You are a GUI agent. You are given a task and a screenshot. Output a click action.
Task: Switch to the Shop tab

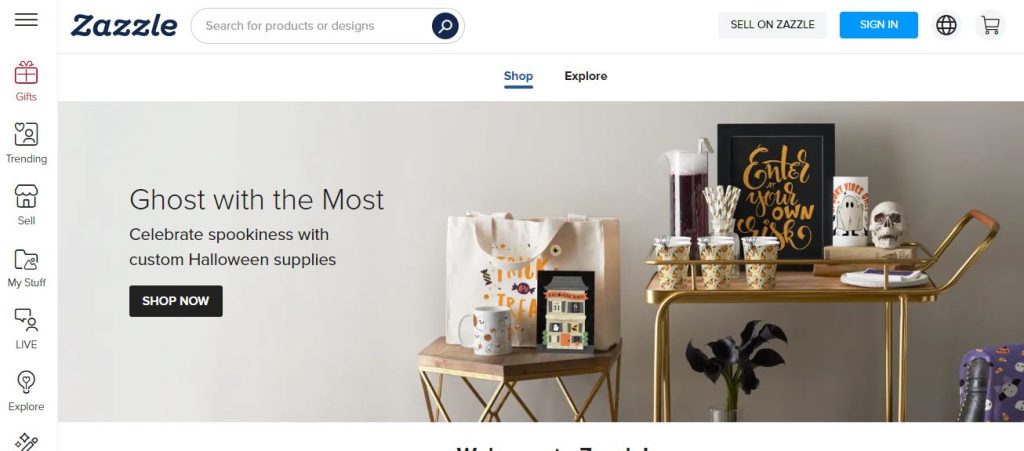pos(518,76)
